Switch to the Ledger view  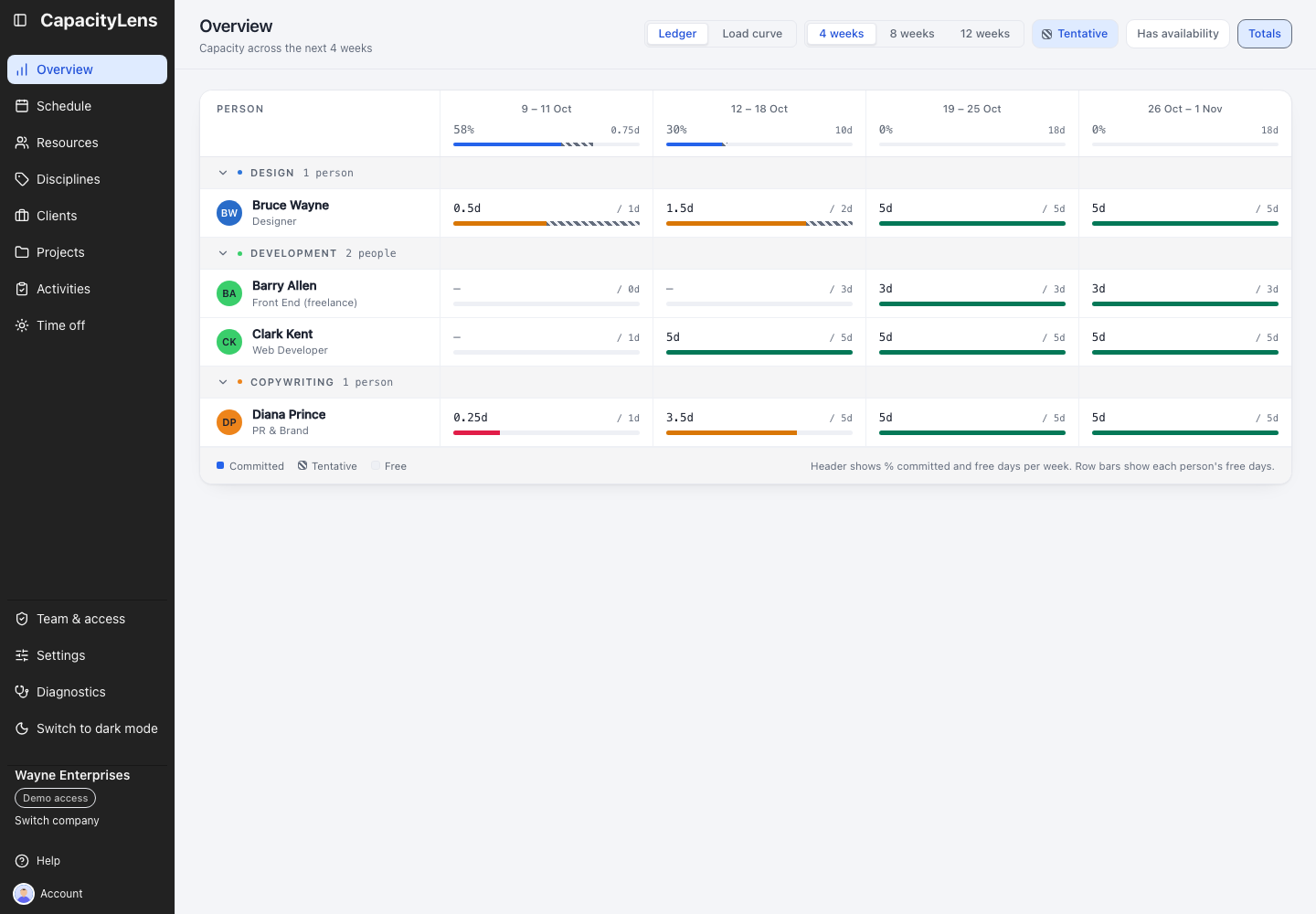pyautogui.click(x=677, y=34)
